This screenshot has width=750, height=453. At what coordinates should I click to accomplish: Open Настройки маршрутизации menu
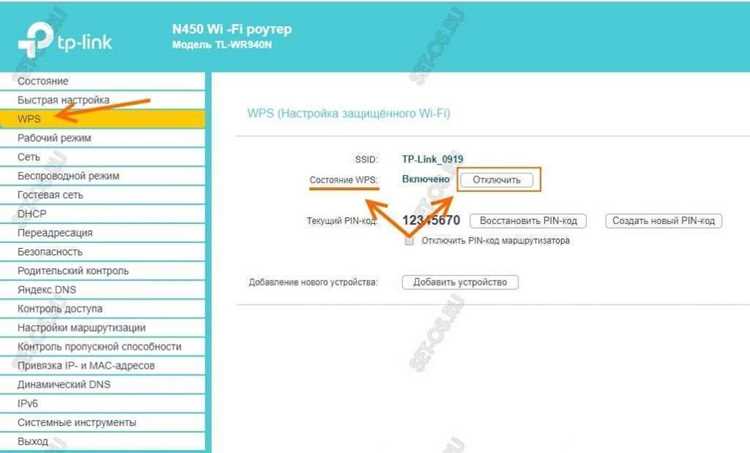tap(102, 328)
